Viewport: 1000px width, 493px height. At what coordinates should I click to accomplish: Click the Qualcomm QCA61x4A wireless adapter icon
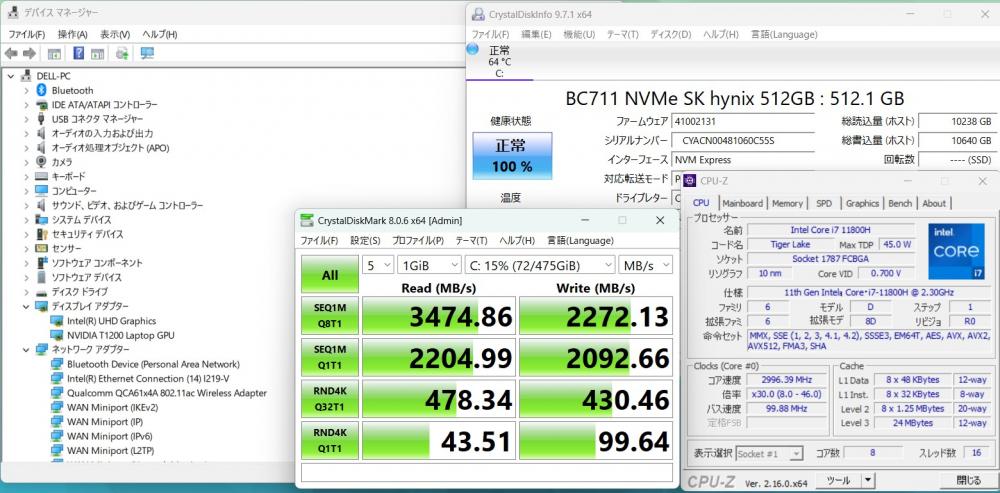click(x=57, y=393)
